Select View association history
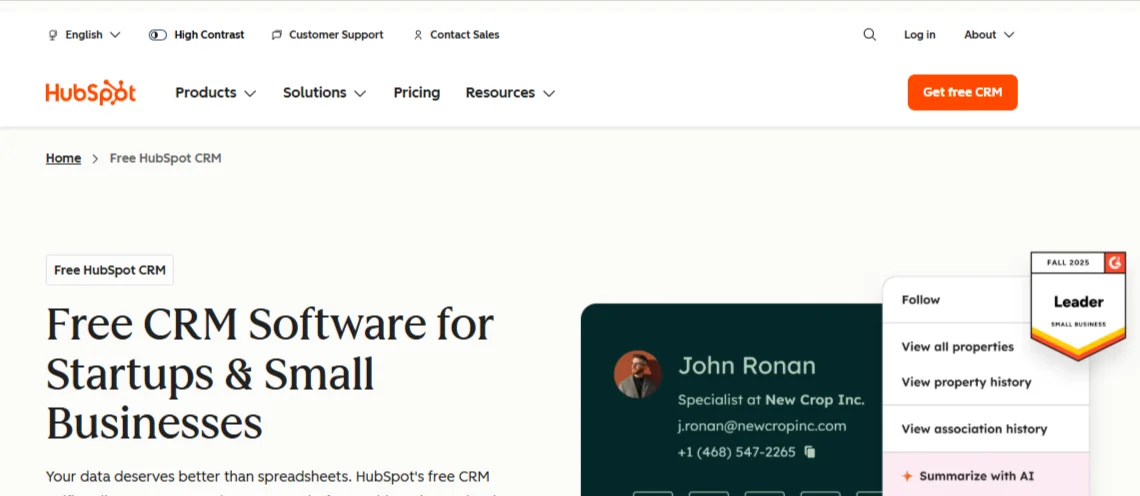Screen dimensions: 1140x496 (974, 429)
